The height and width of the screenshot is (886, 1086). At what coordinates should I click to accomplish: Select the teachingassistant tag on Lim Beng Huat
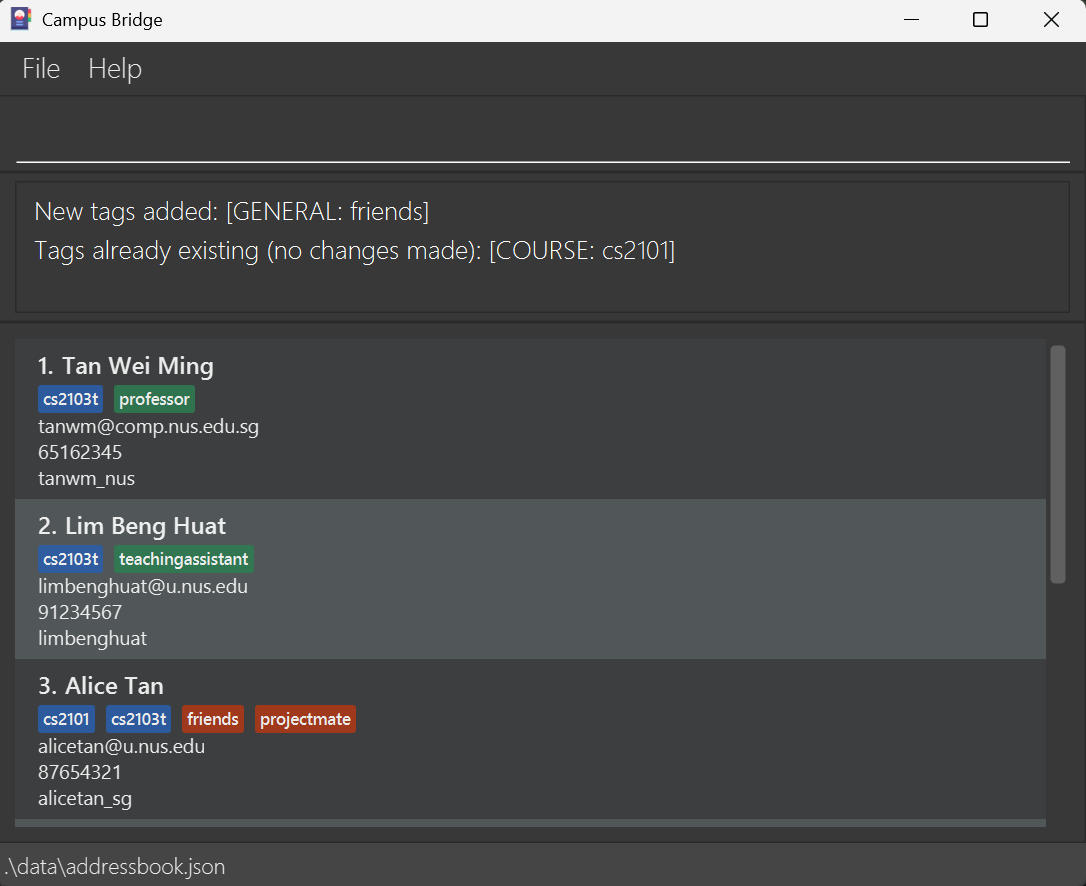point(183,558)
